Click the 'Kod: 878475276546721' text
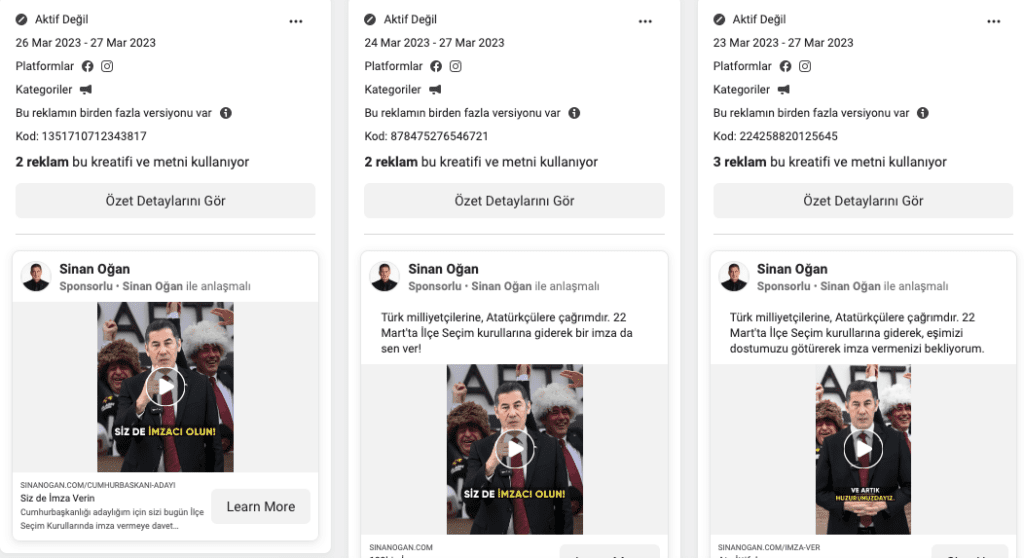The width and height of the screenshot is (1024, 558). (x=426, y=136)
